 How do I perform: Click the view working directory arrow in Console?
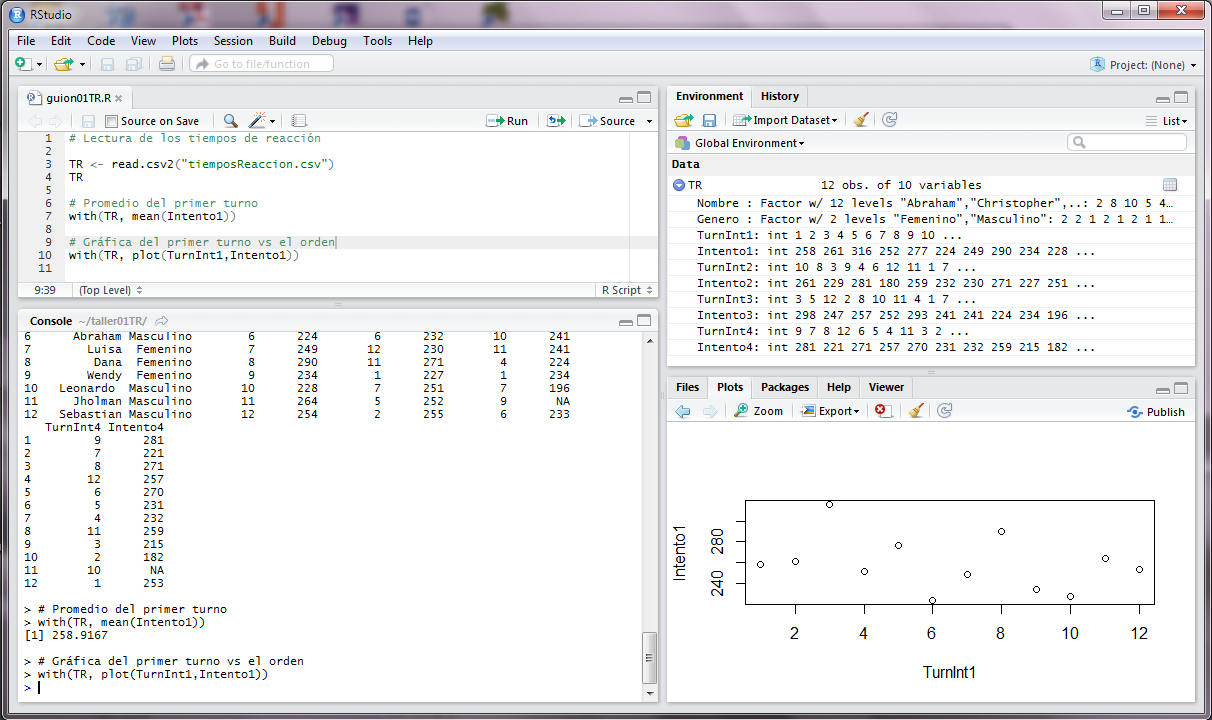pyautogui.click(x=162, y=321)
